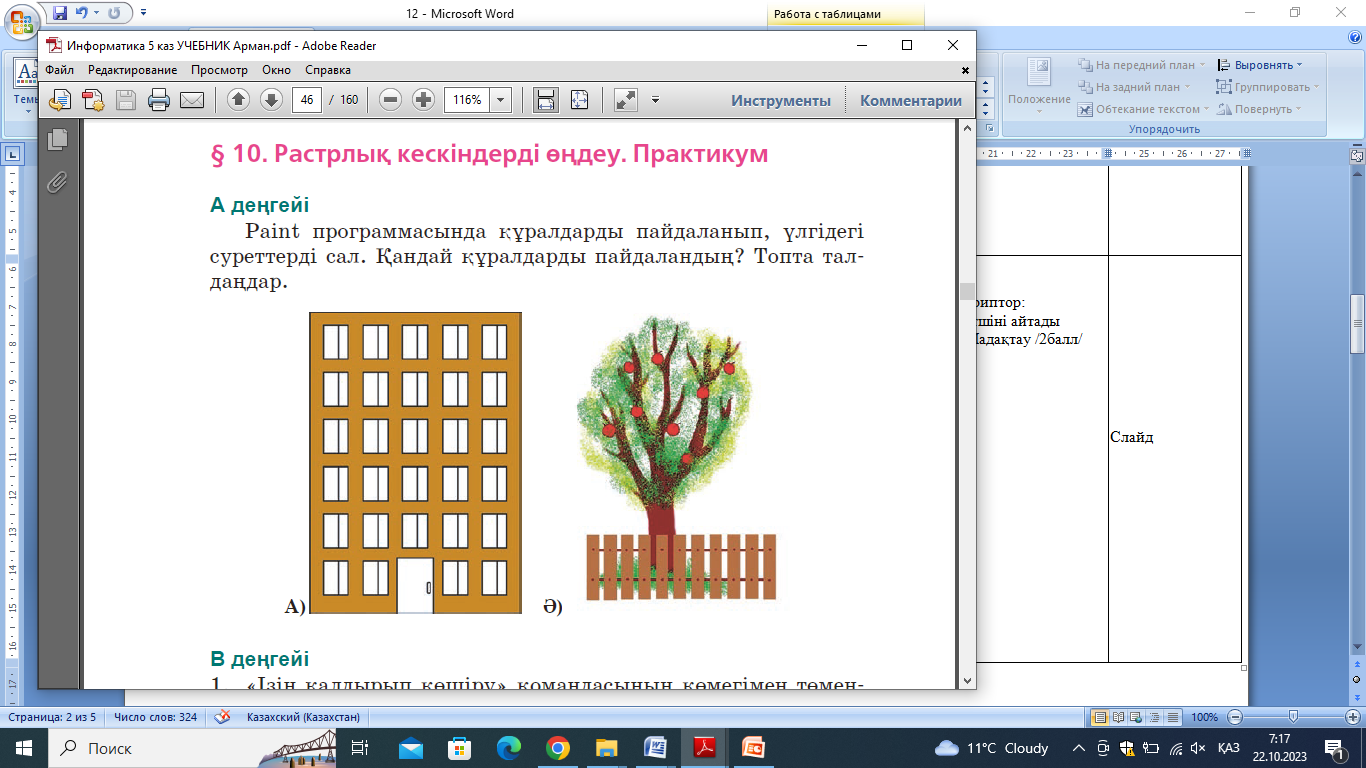Toggle Reader read mode with arrows icon
The height and width of the screenshot is (768, 1366).
click(x=625, y=100)
